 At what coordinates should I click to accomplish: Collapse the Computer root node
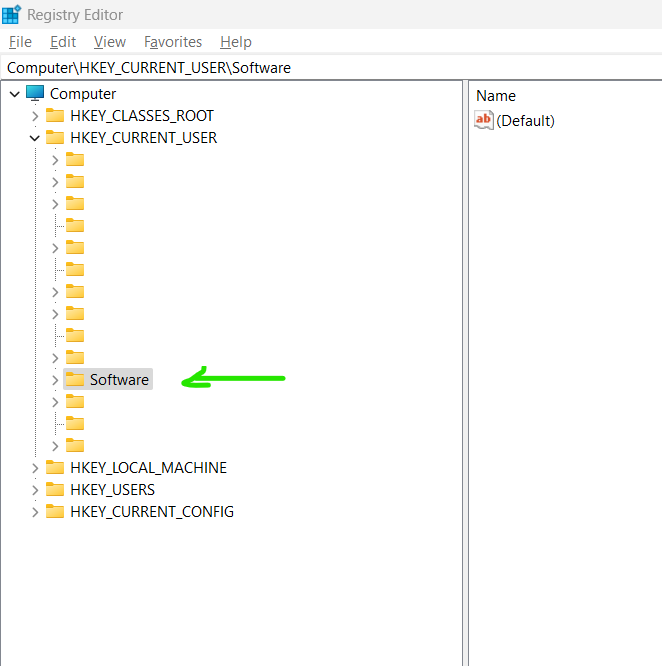click(15, 94)
